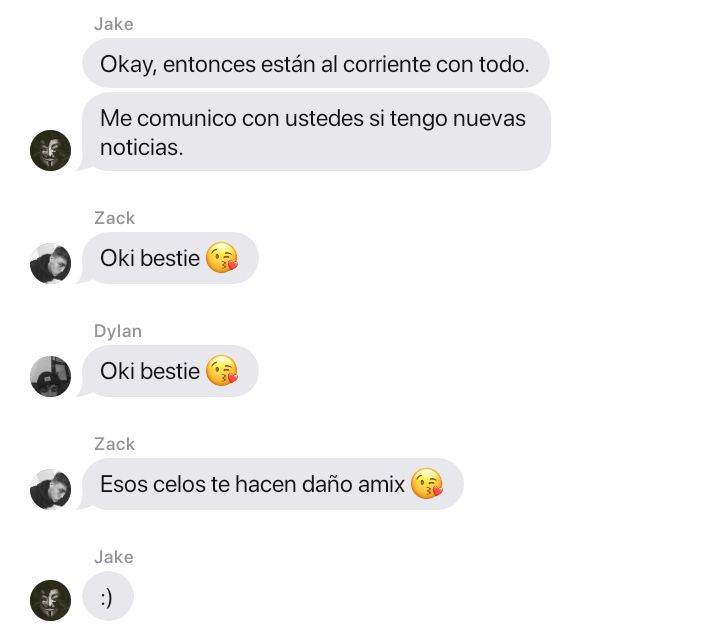The image size is (720, 631).
Task: Tap Zack's avatar next to his 'Oki bestie' message
Action: coord(51,263)
